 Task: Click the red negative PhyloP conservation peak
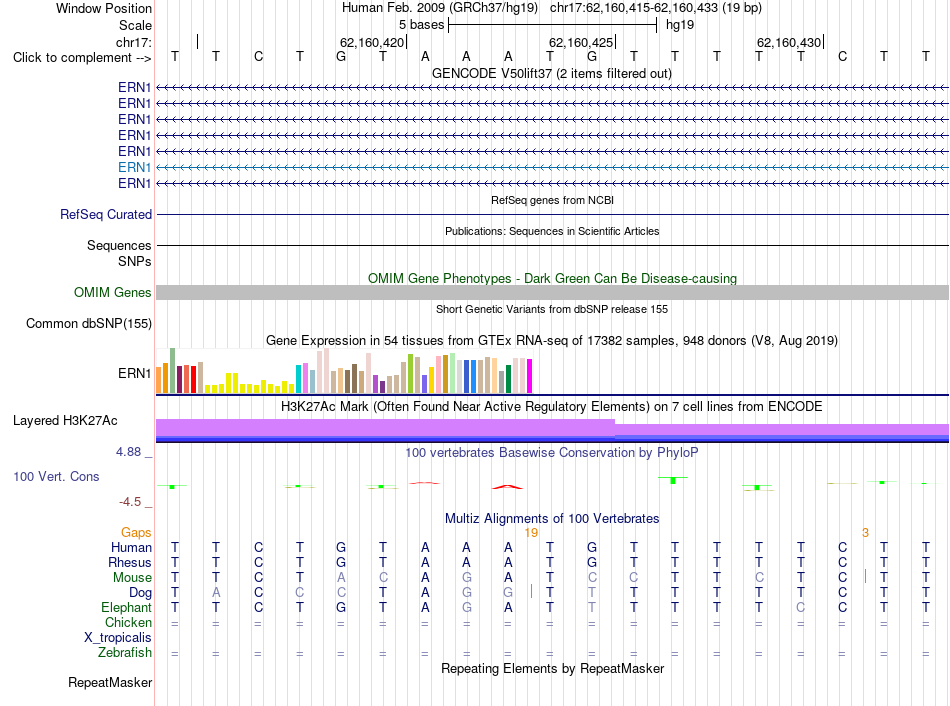(507, 486)
